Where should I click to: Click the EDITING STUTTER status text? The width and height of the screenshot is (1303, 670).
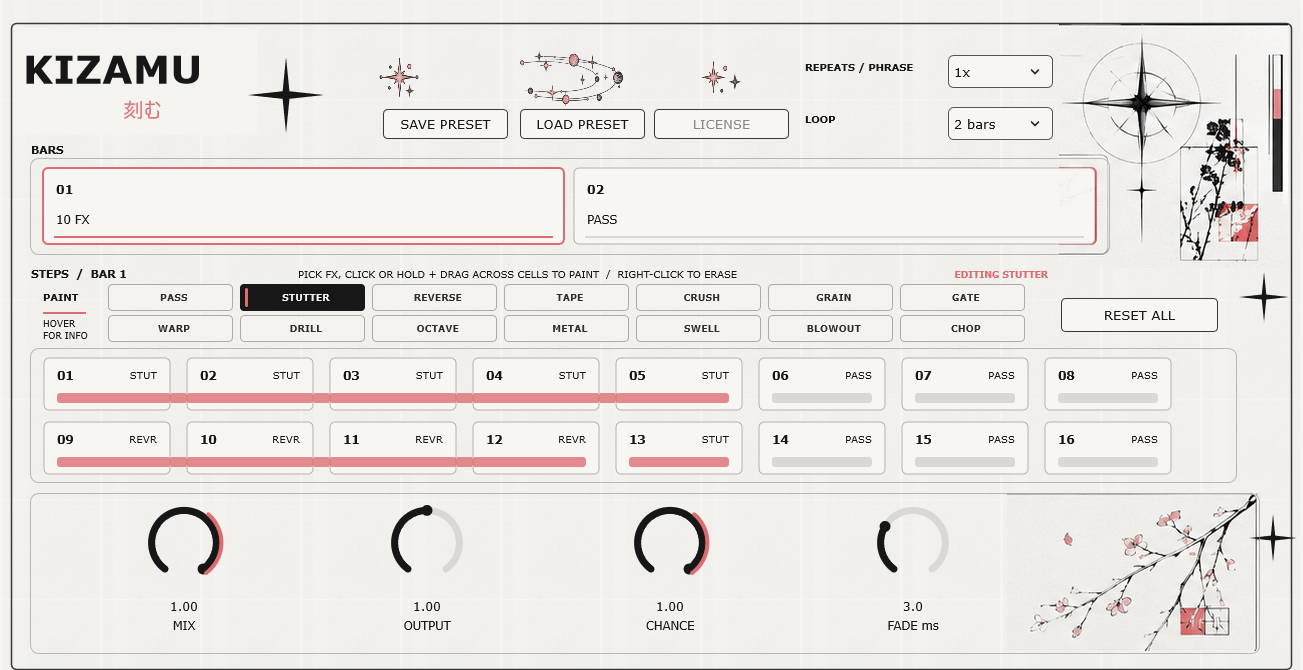pyautogui.click(x=1001, y=274)
